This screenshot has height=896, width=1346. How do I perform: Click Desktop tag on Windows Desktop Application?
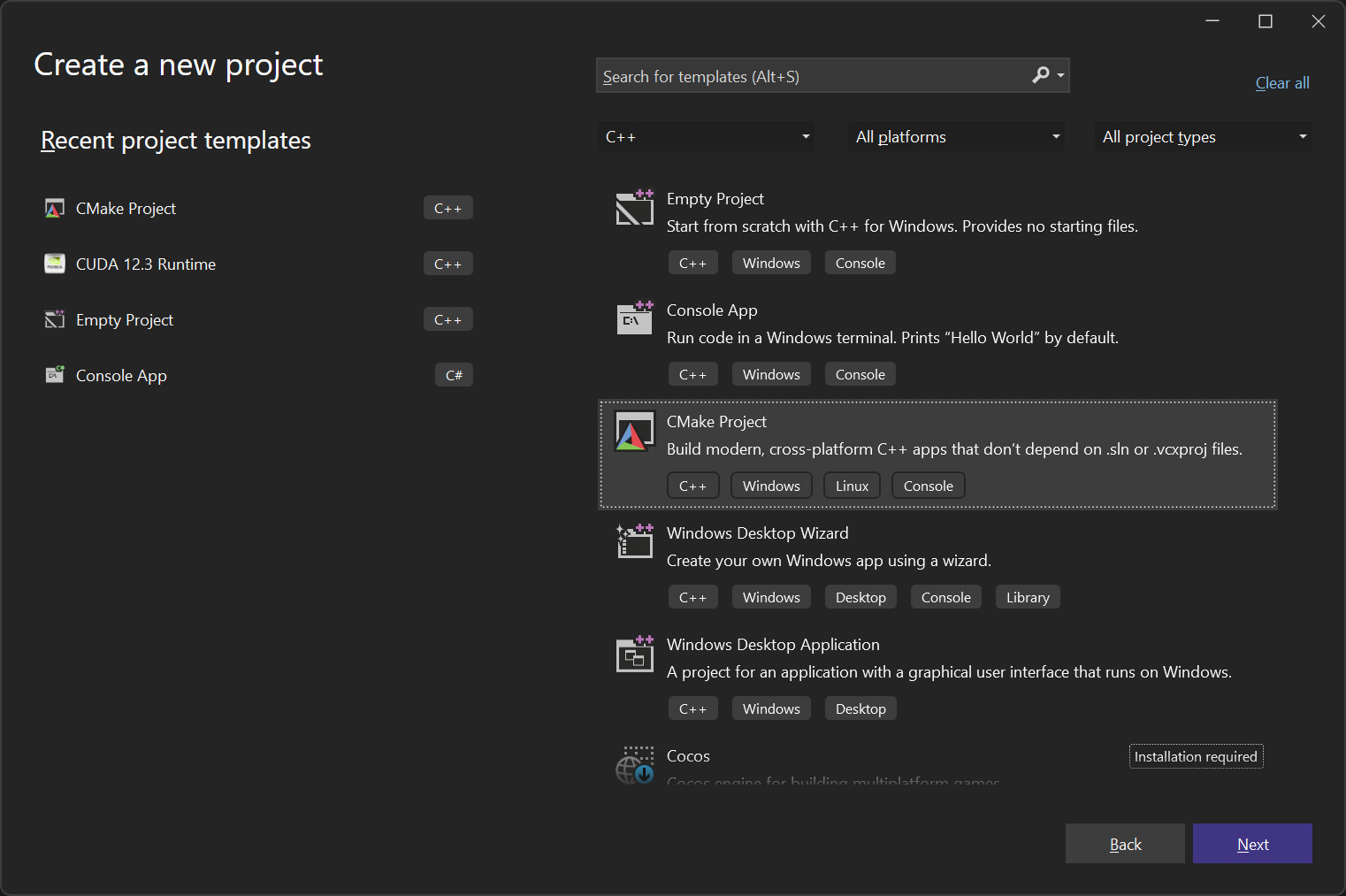(860, 708)
